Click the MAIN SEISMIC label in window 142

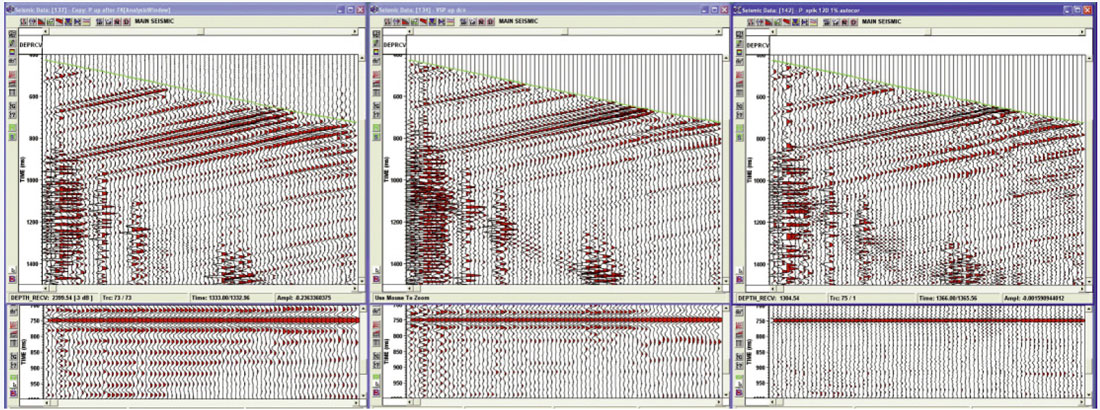pos(880,21)
